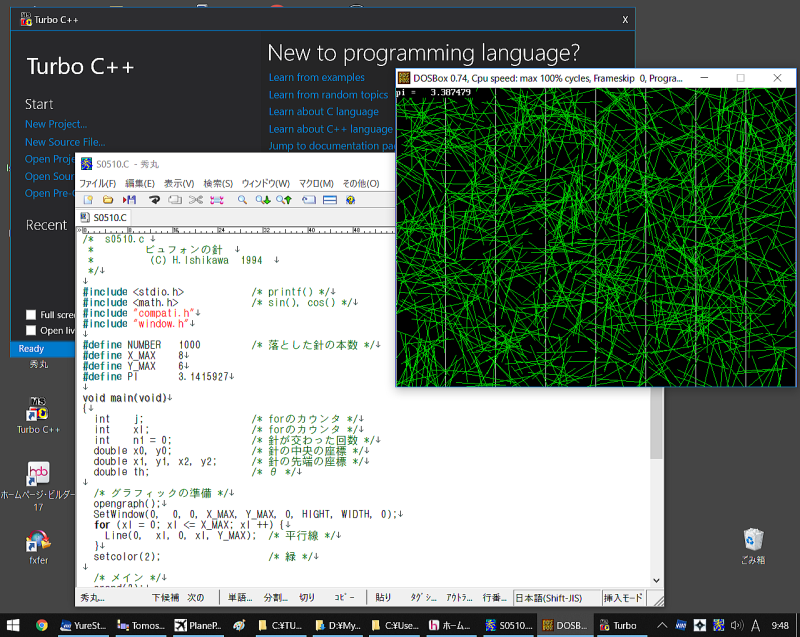Click the new file icon in Hidemaru toolbar
The image size is (800, 637).
coord(88,200)
